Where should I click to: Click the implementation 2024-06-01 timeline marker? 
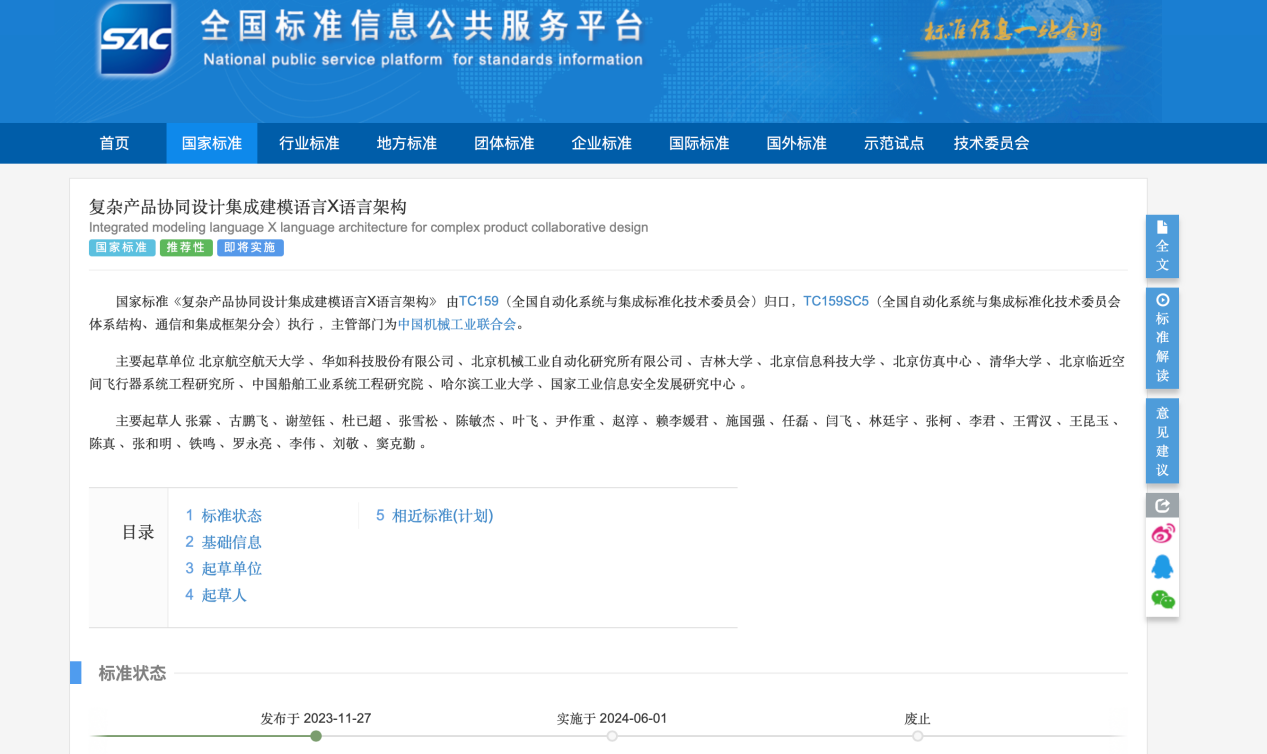612,736
